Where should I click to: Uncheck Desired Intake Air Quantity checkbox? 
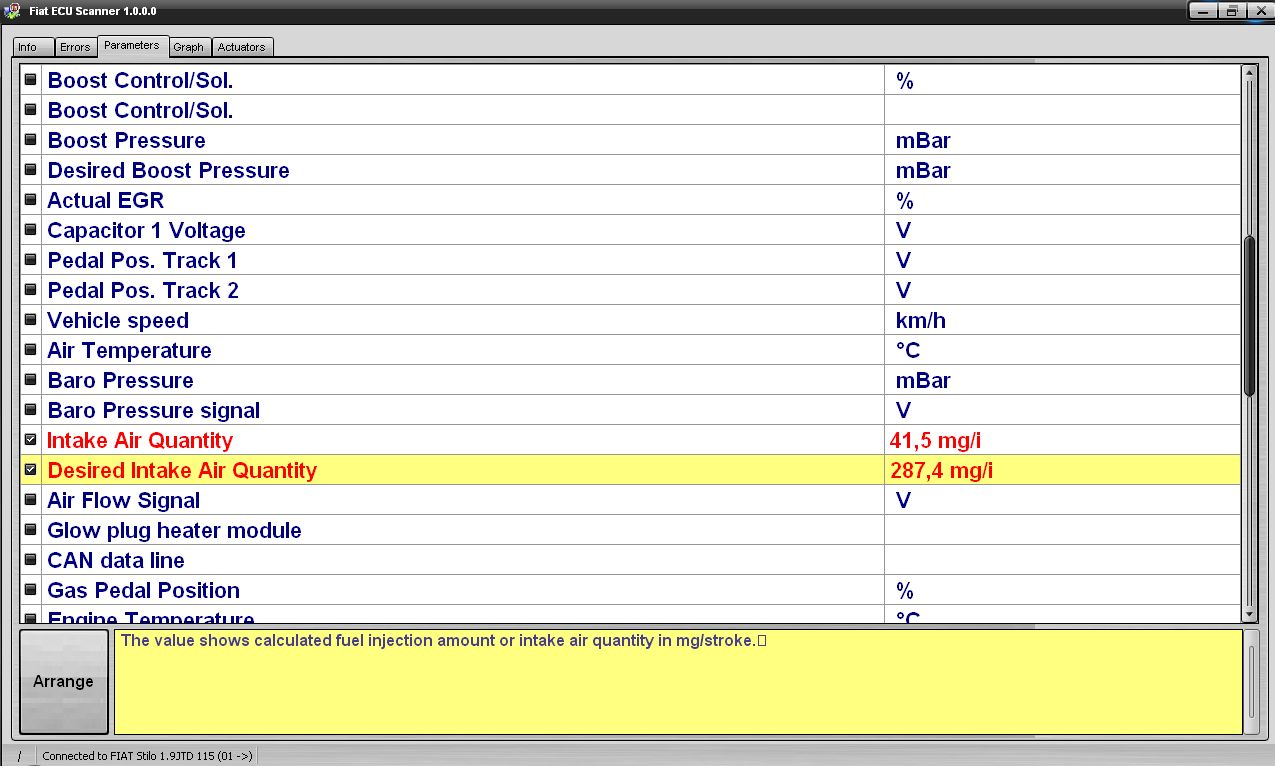30,469
